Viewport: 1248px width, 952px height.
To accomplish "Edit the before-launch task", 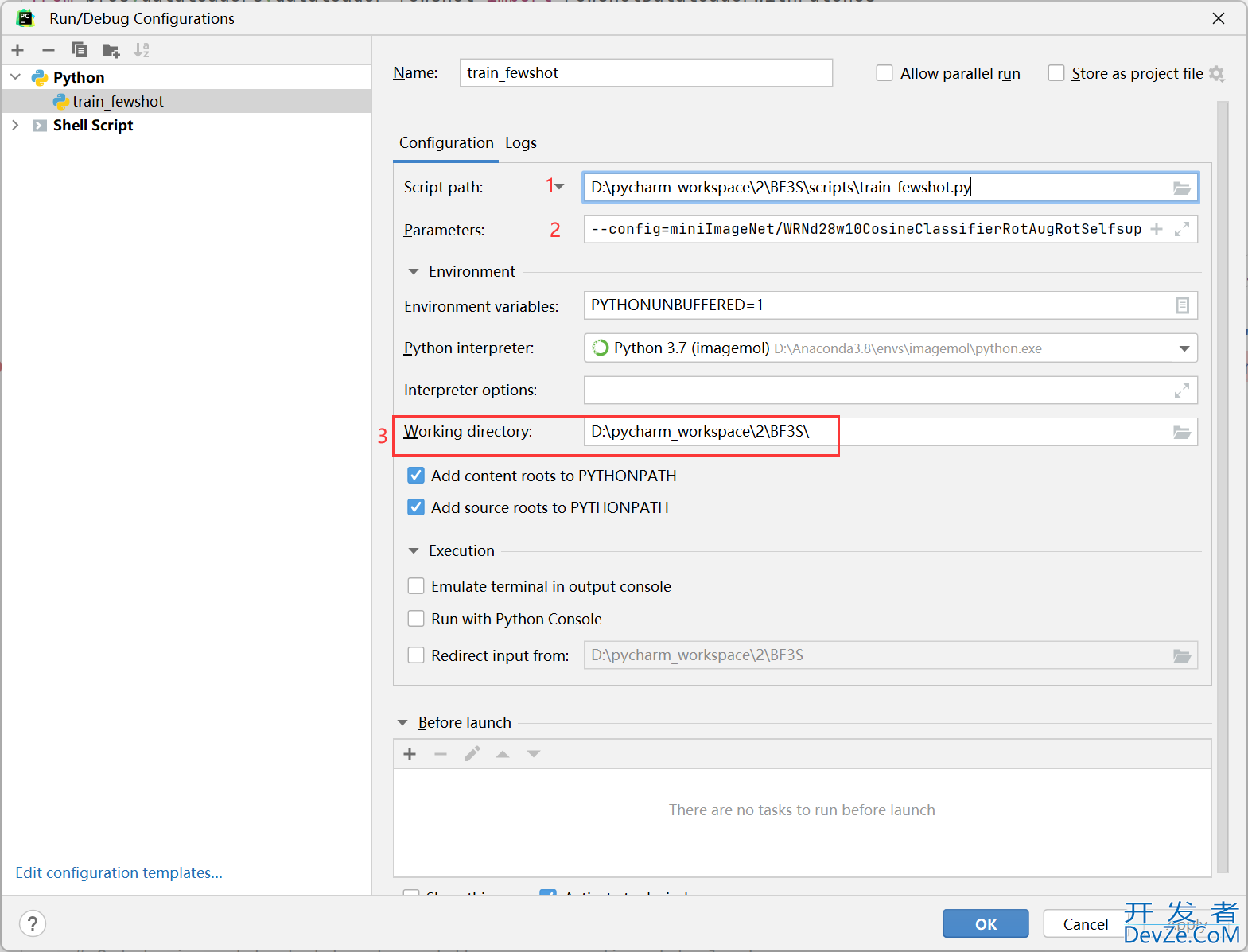I will (472, 754).
